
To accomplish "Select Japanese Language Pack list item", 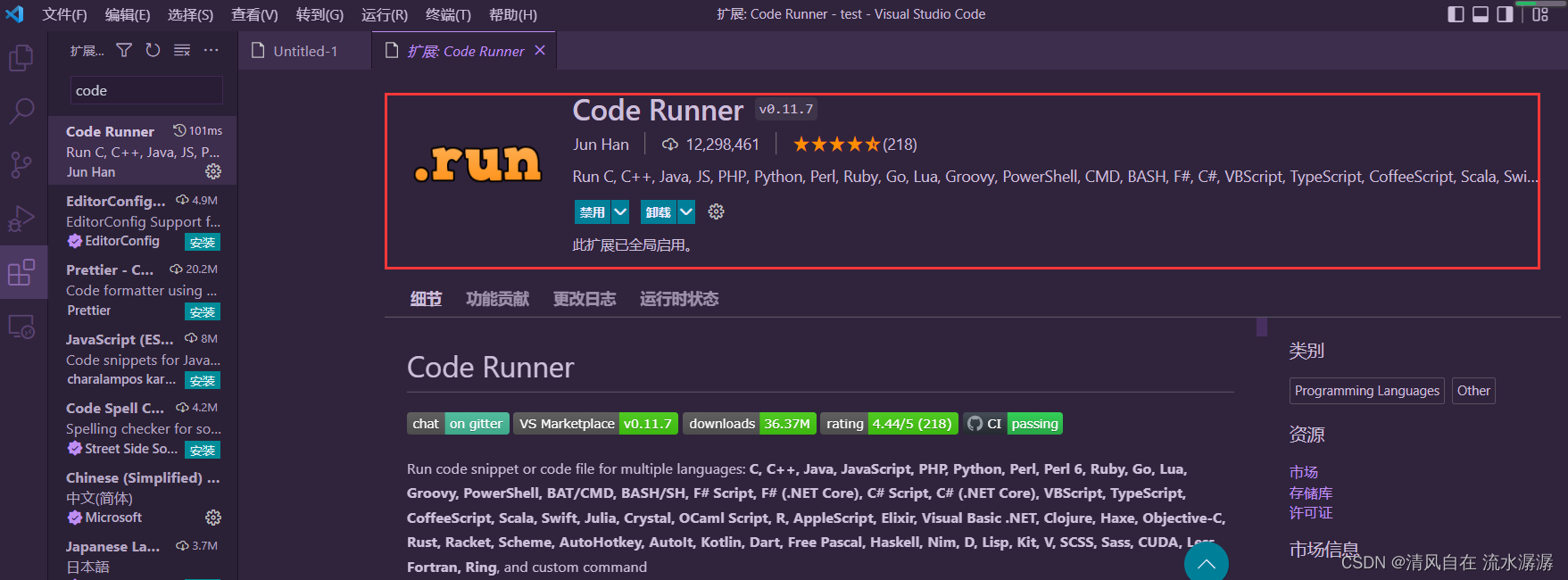I will pos(143,556).
